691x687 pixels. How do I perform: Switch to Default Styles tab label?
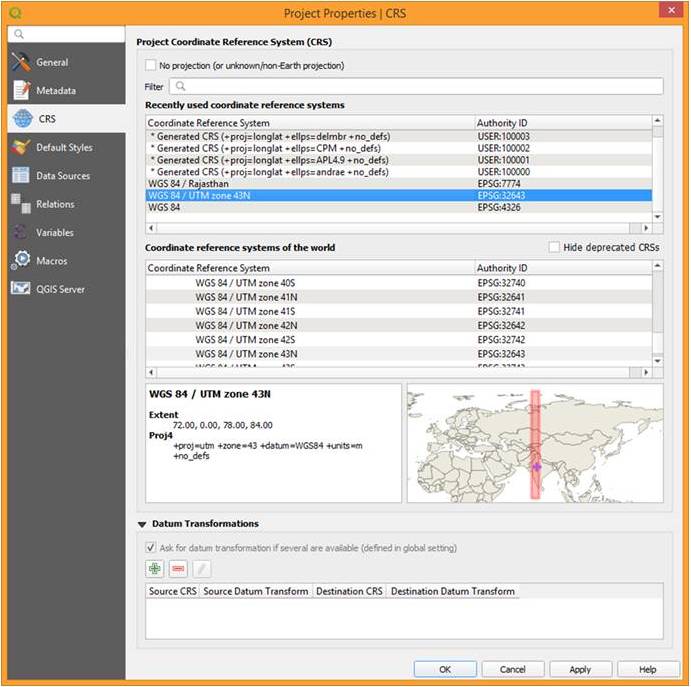pyautogui.click(x=64, y=148)
